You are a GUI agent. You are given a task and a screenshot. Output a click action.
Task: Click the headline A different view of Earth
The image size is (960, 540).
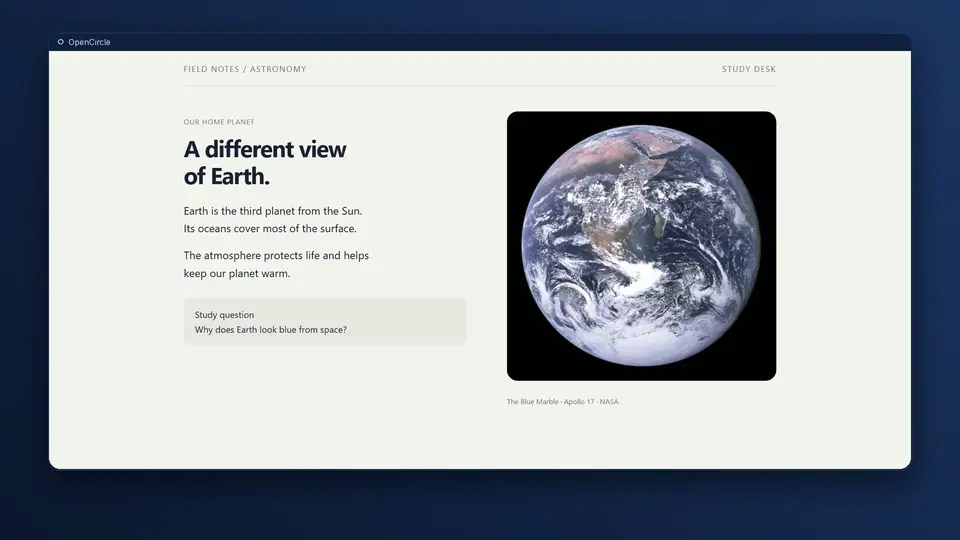coord(265,163)
